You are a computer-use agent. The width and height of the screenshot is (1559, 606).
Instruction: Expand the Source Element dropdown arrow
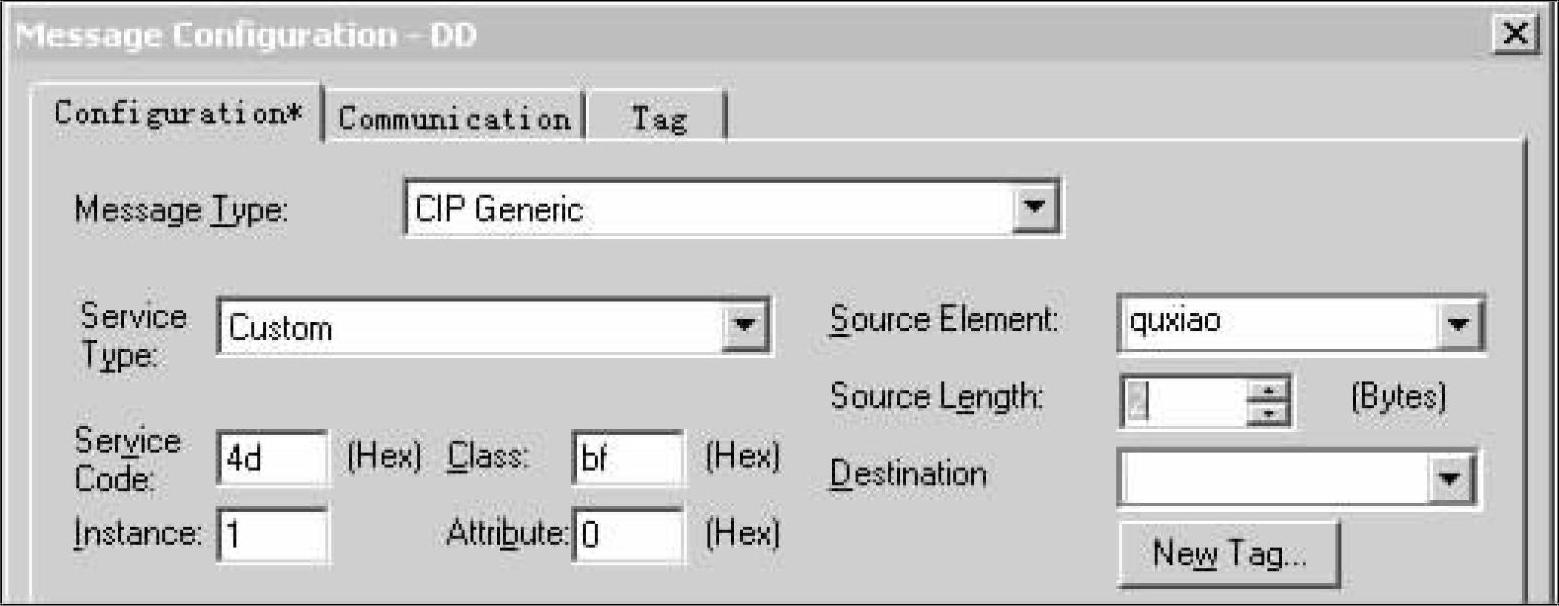click(x=1458, y=325)
